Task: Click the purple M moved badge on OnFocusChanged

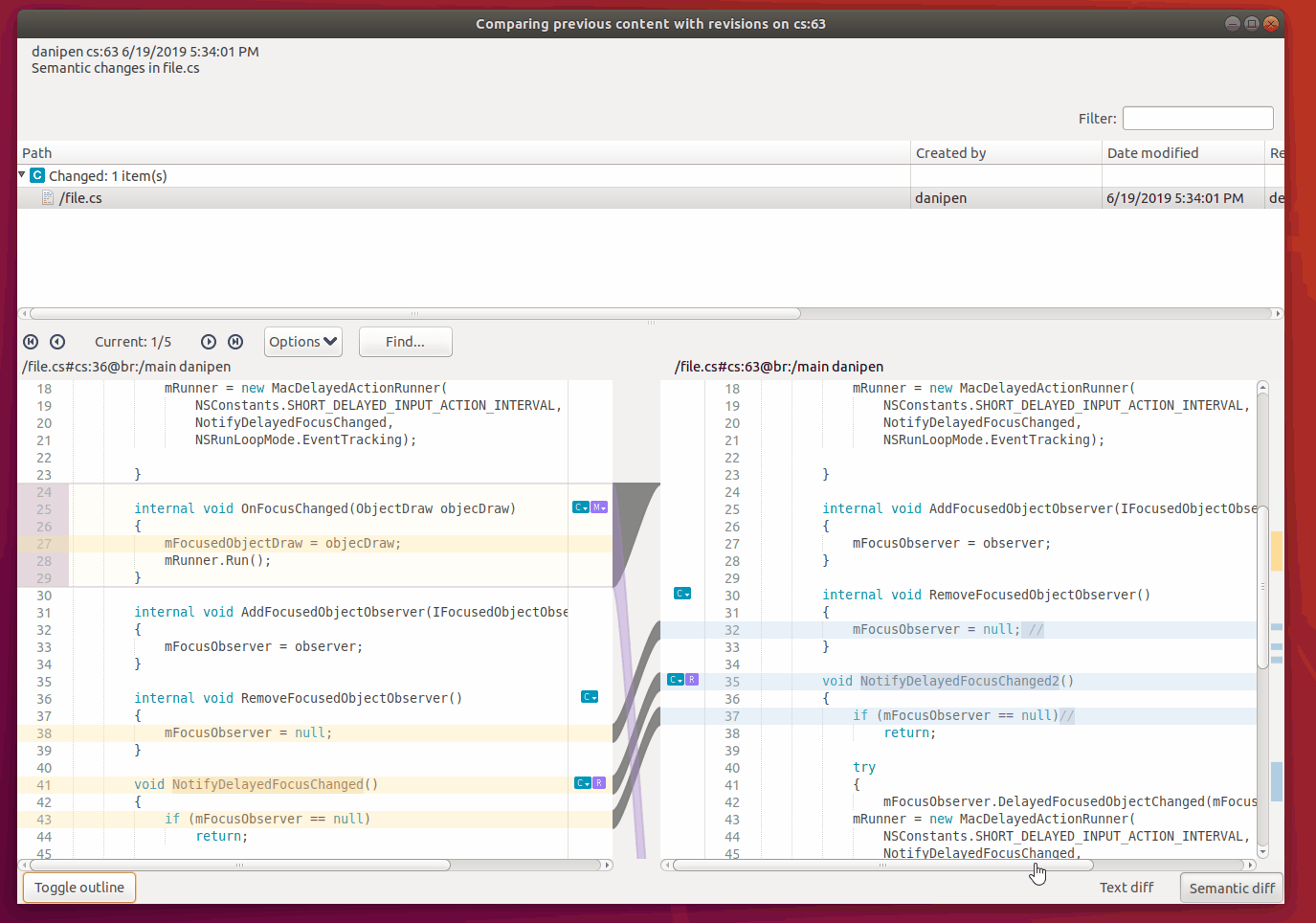Action: 599,507
